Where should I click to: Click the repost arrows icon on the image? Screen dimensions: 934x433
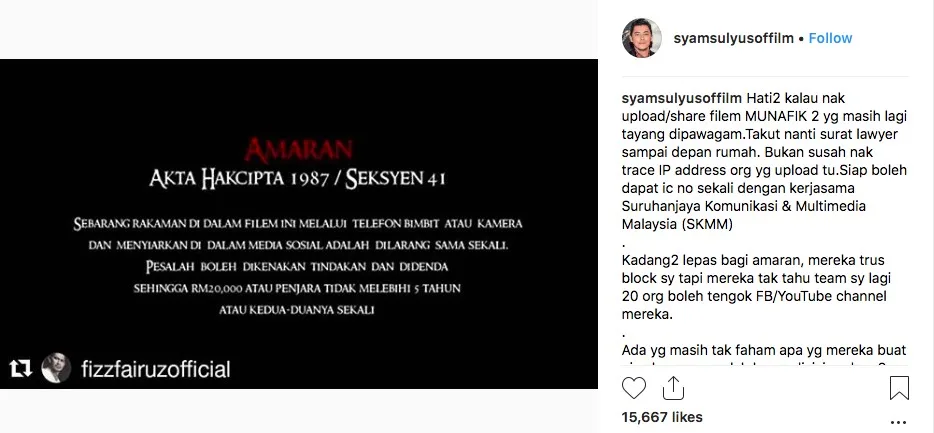(x=20, y=369)
